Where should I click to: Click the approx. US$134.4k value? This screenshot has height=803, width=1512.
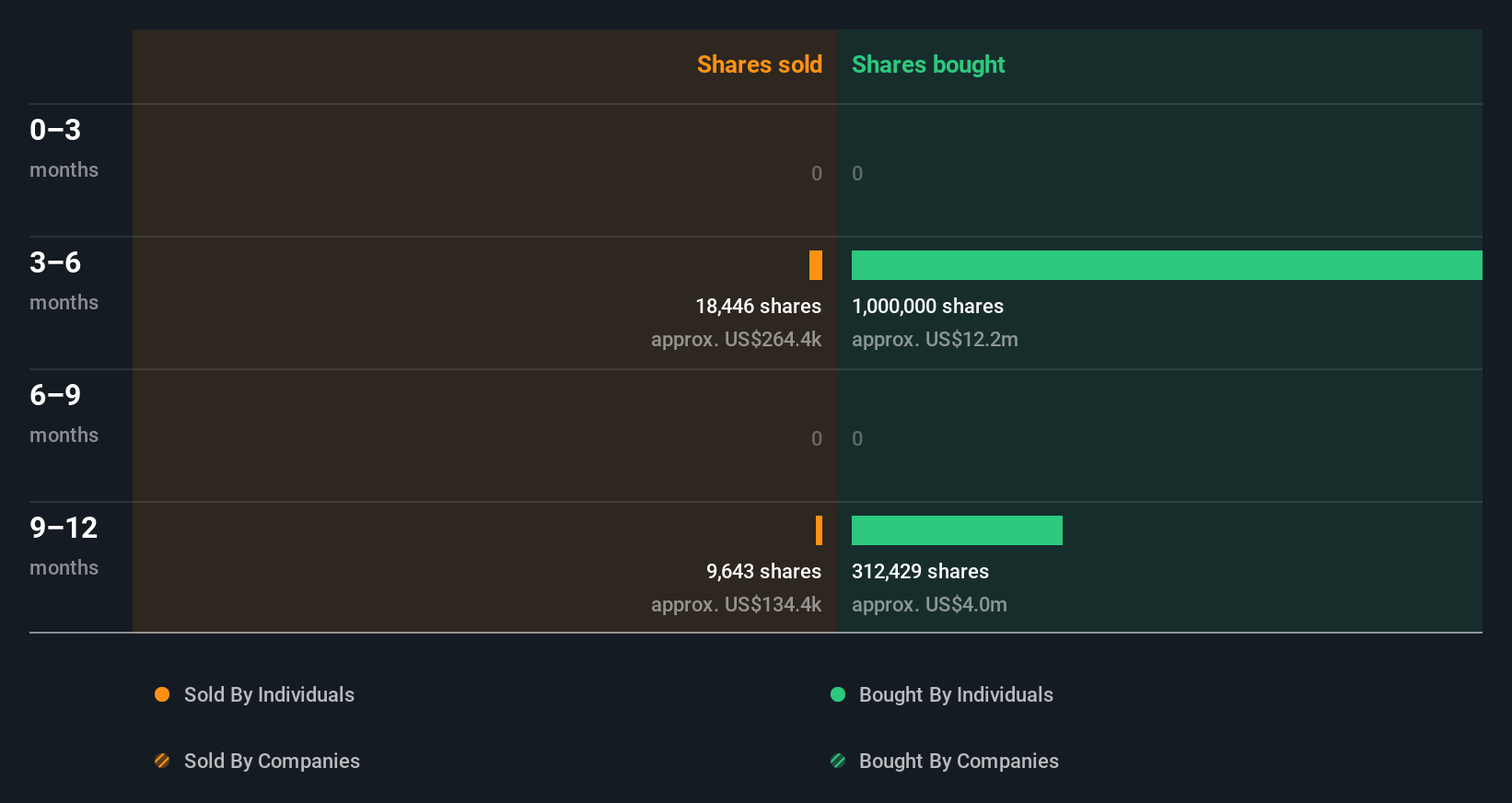(736, 604)
